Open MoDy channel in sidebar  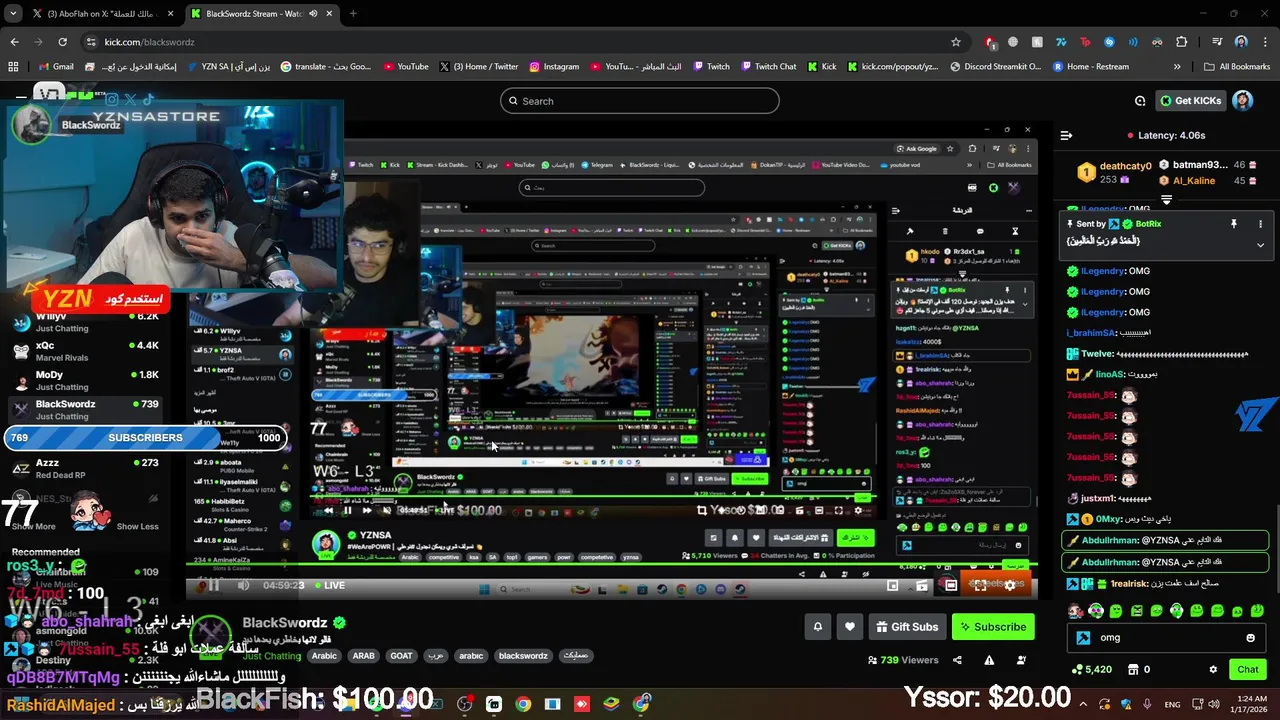84,380
